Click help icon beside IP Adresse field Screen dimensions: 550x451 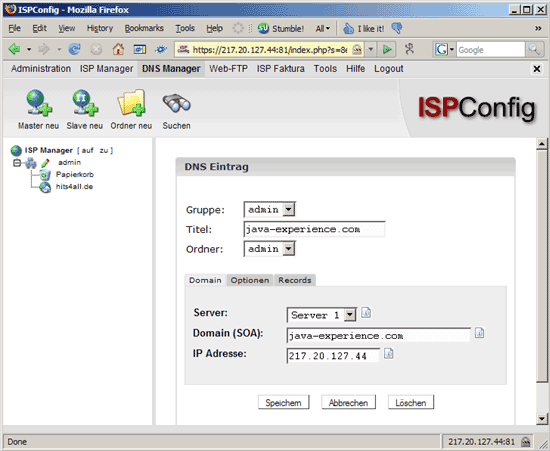(x=389, y=353)
